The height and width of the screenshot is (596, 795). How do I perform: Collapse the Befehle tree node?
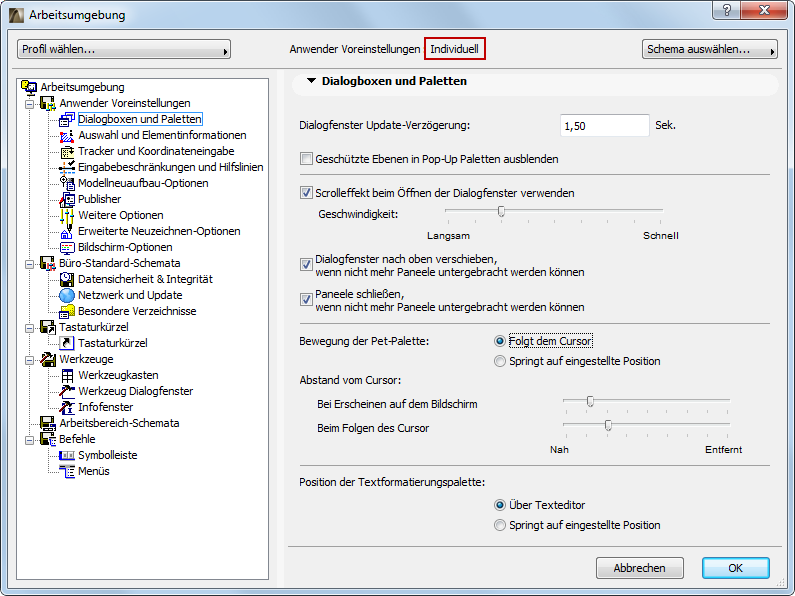(x=29, y=440)
